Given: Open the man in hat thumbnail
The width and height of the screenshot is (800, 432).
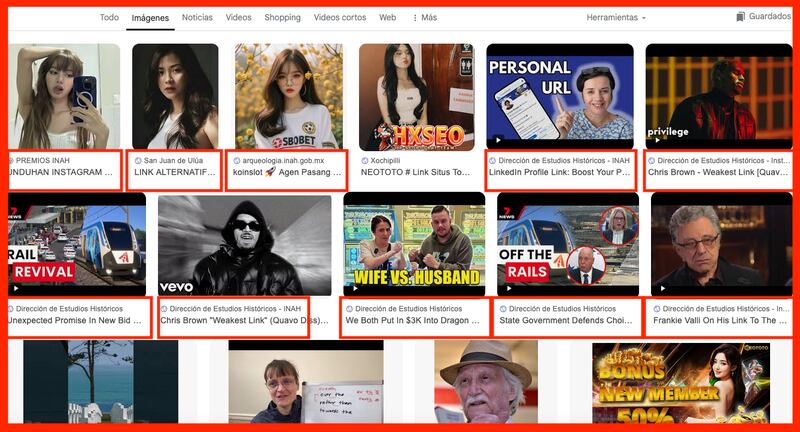Looking at the screenshot, I should tap(486, 382).
